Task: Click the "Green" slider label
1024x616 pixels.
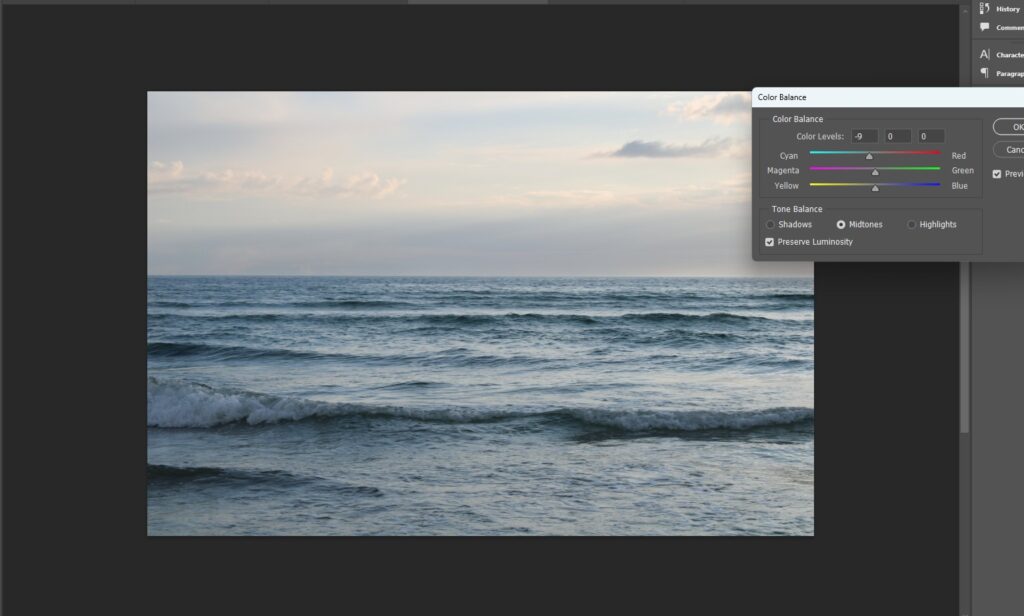Action: point(963,170)
